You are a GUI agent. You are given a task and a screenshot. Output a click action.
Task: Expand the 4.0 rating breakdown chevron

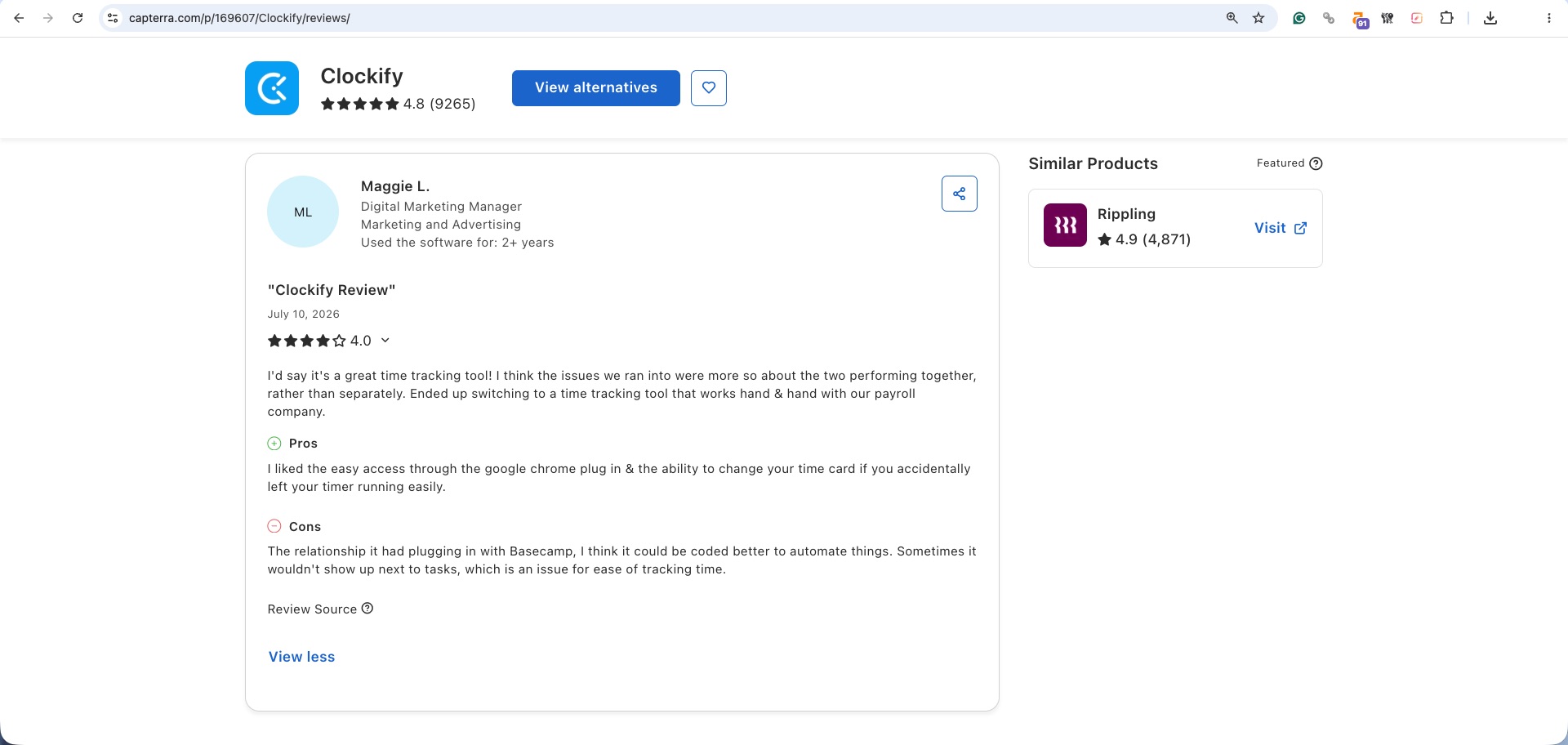click(385, 341)
